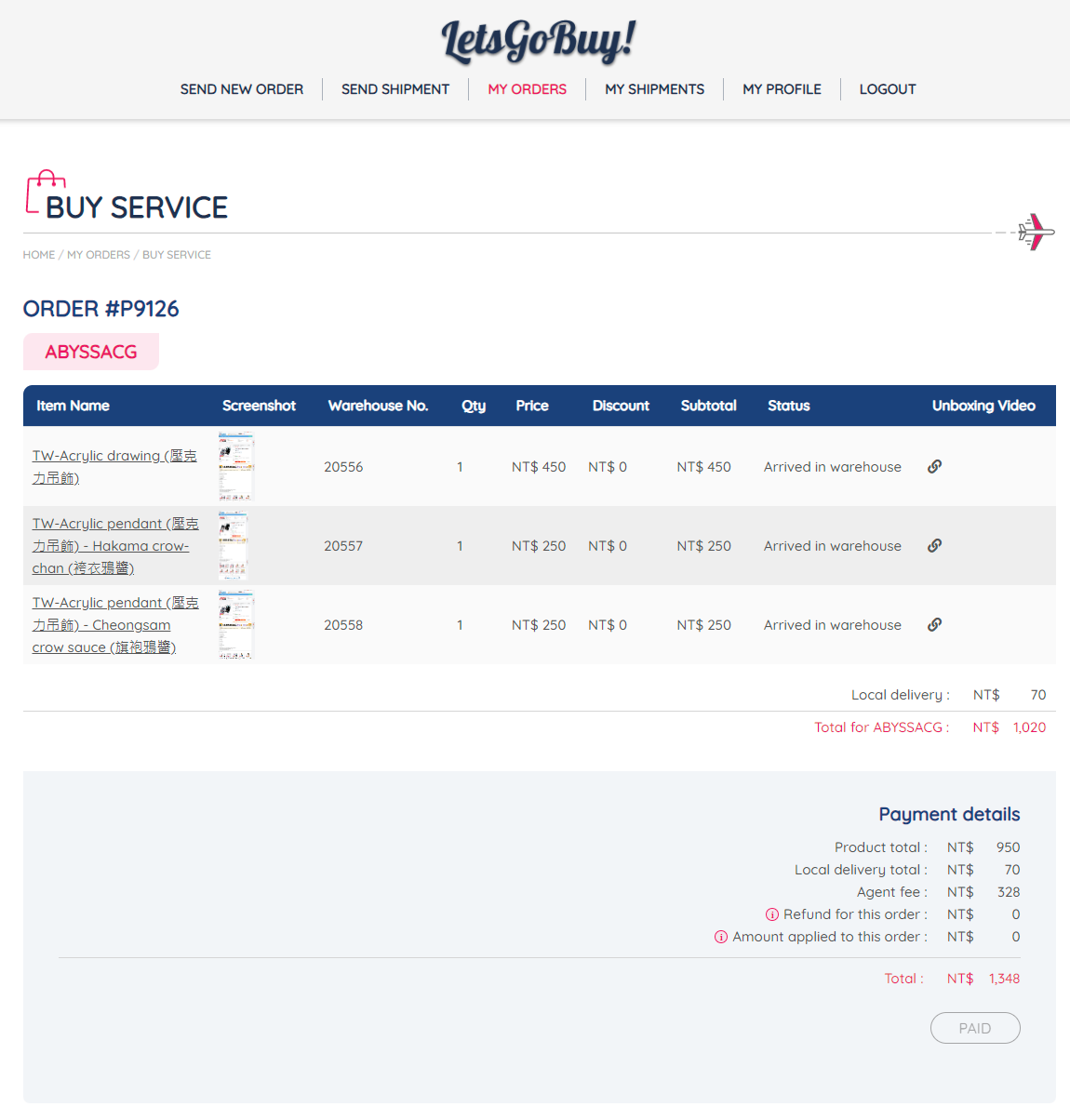View screenshot thumbnail for item 20556
The width and height of the screenshot is (1070, 1120).
pos(235,467)
